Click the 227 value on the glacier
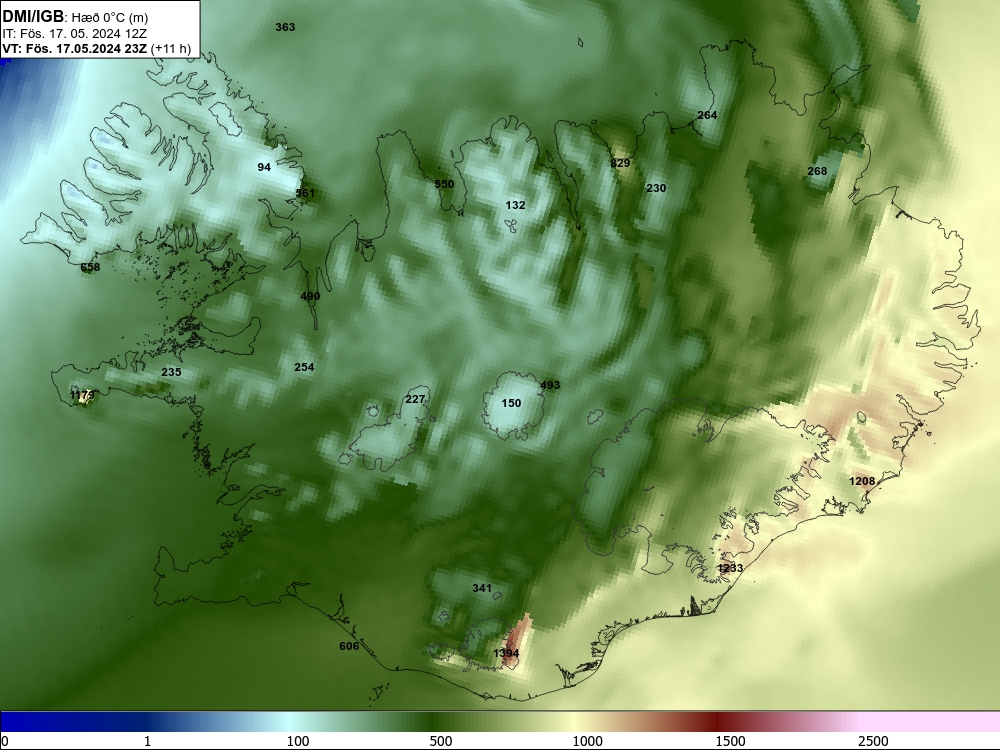Viewport: 1000px width, 750px height. [x=415, y=399]
